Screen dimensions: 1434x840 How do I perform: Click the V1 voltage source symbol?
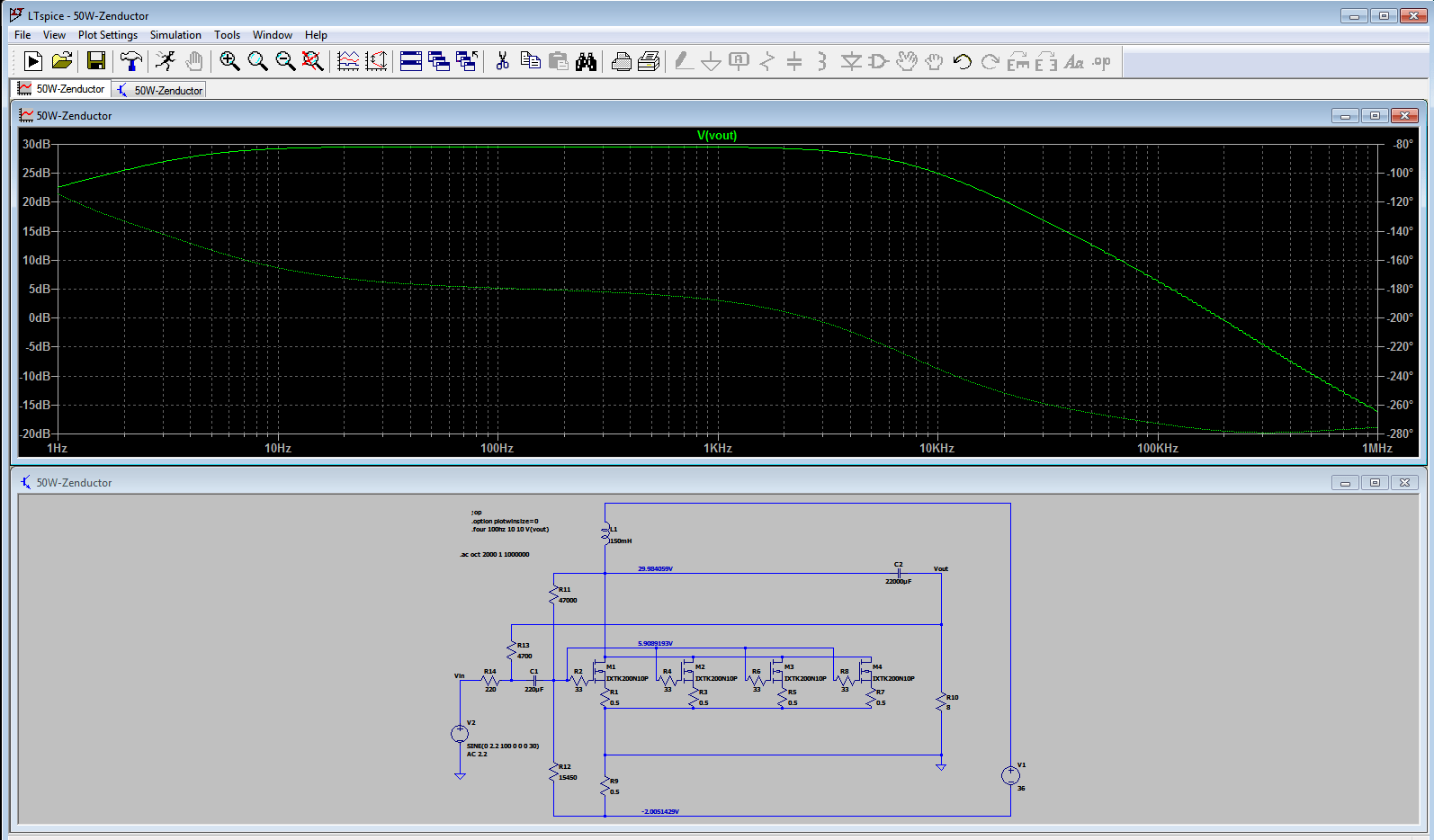[1010, 775]
